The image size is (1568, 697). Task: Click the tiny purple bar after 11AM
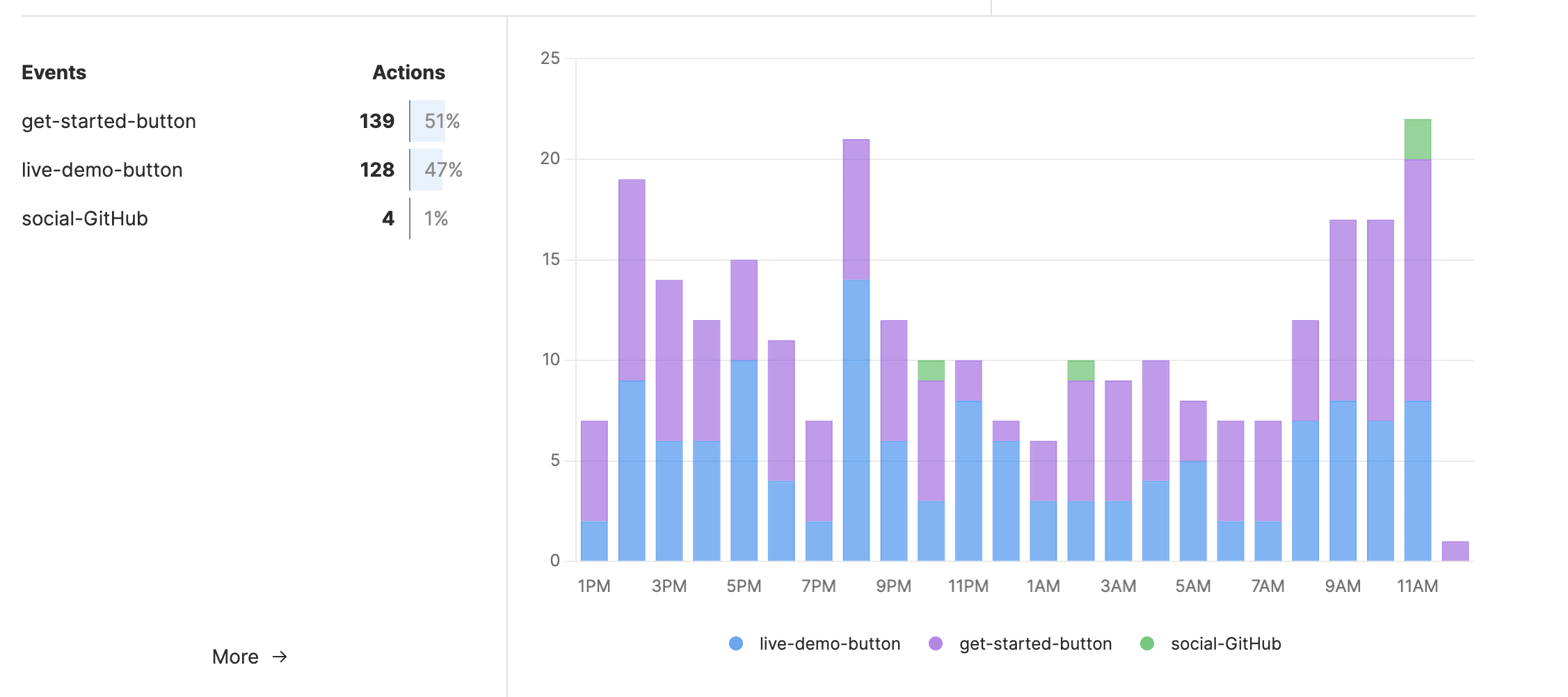1455,551
